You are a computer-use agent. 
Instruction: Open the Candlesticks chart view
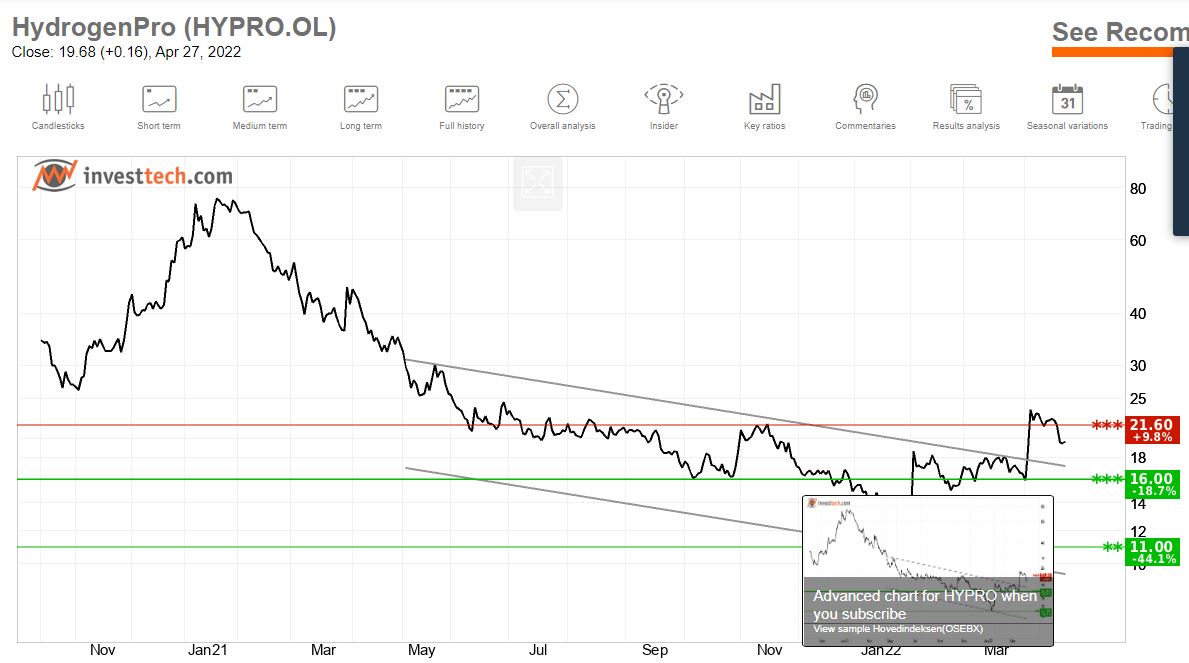[58, 107]
